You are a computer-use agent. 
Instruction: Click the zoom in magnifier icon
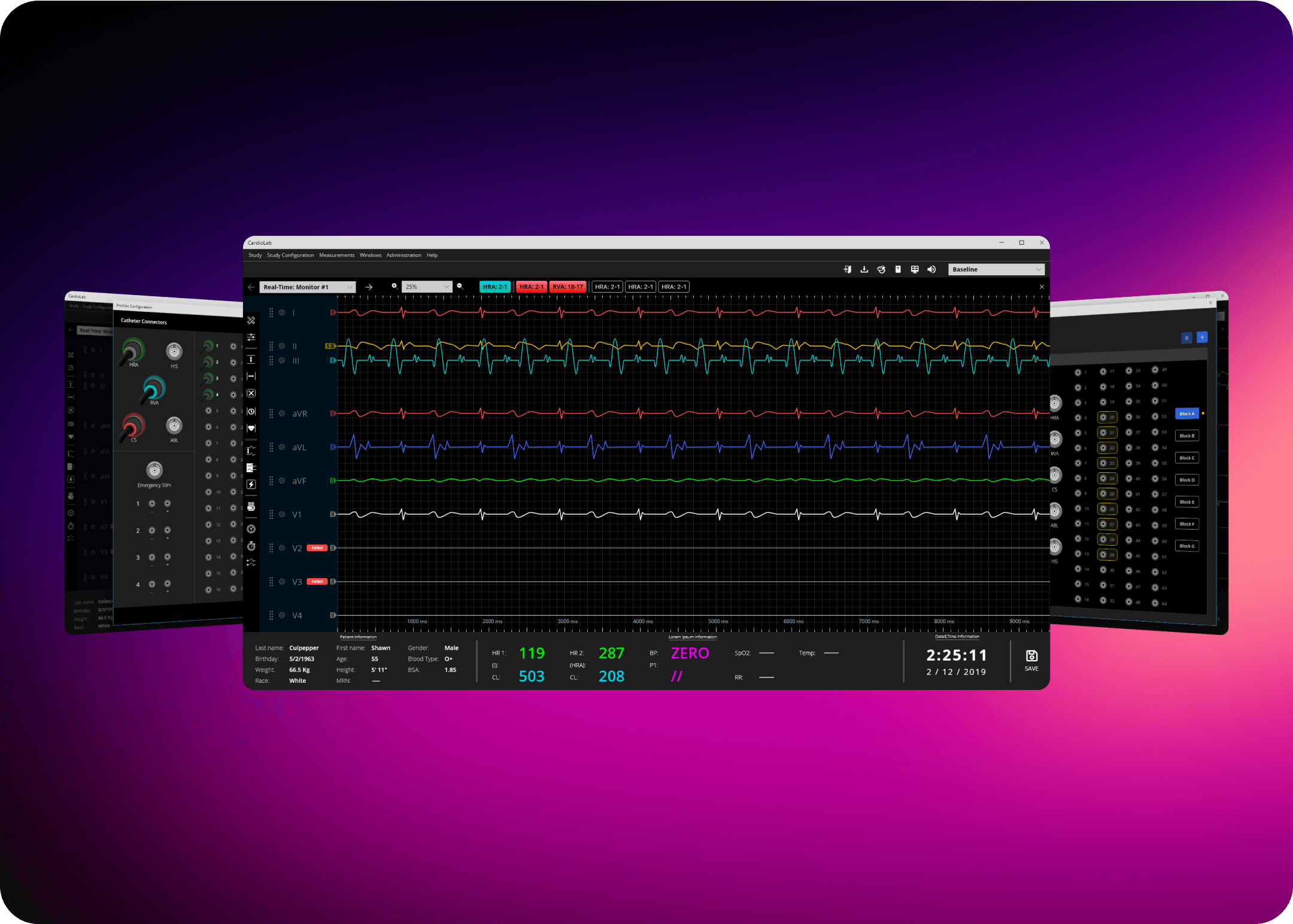(394, 287)
